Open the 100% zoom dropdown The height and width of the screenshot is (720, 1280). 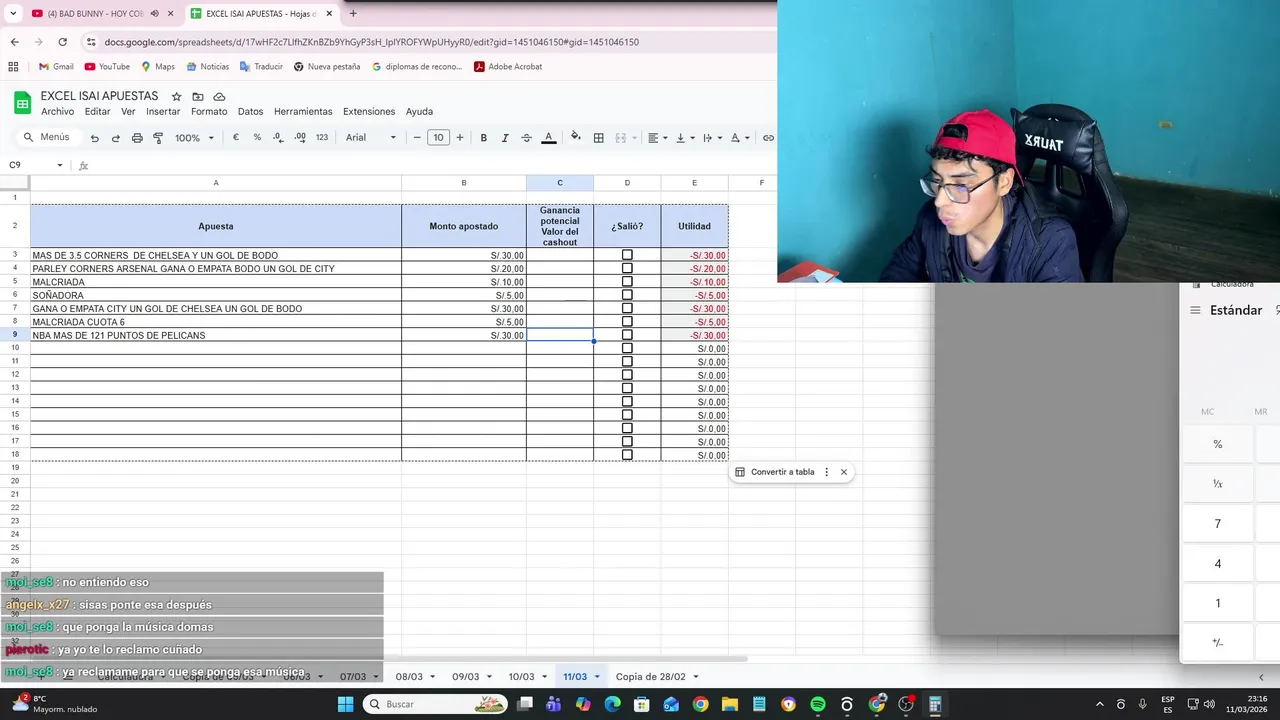pyautogui.click(x=195, y=138)
